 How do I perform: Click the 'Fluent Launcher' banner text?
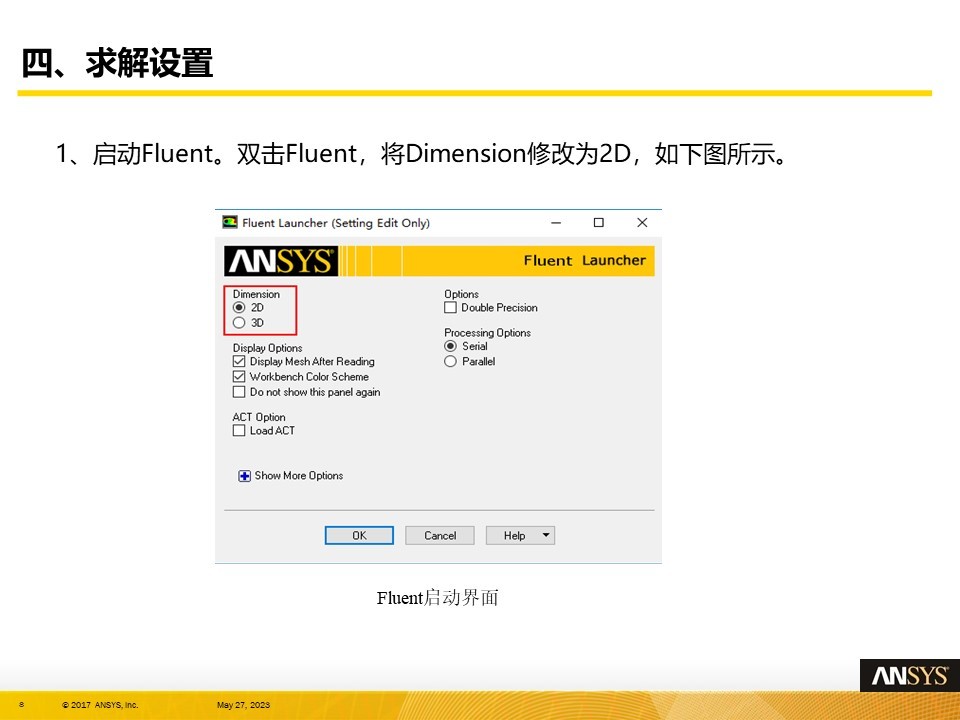pos(584,261)
